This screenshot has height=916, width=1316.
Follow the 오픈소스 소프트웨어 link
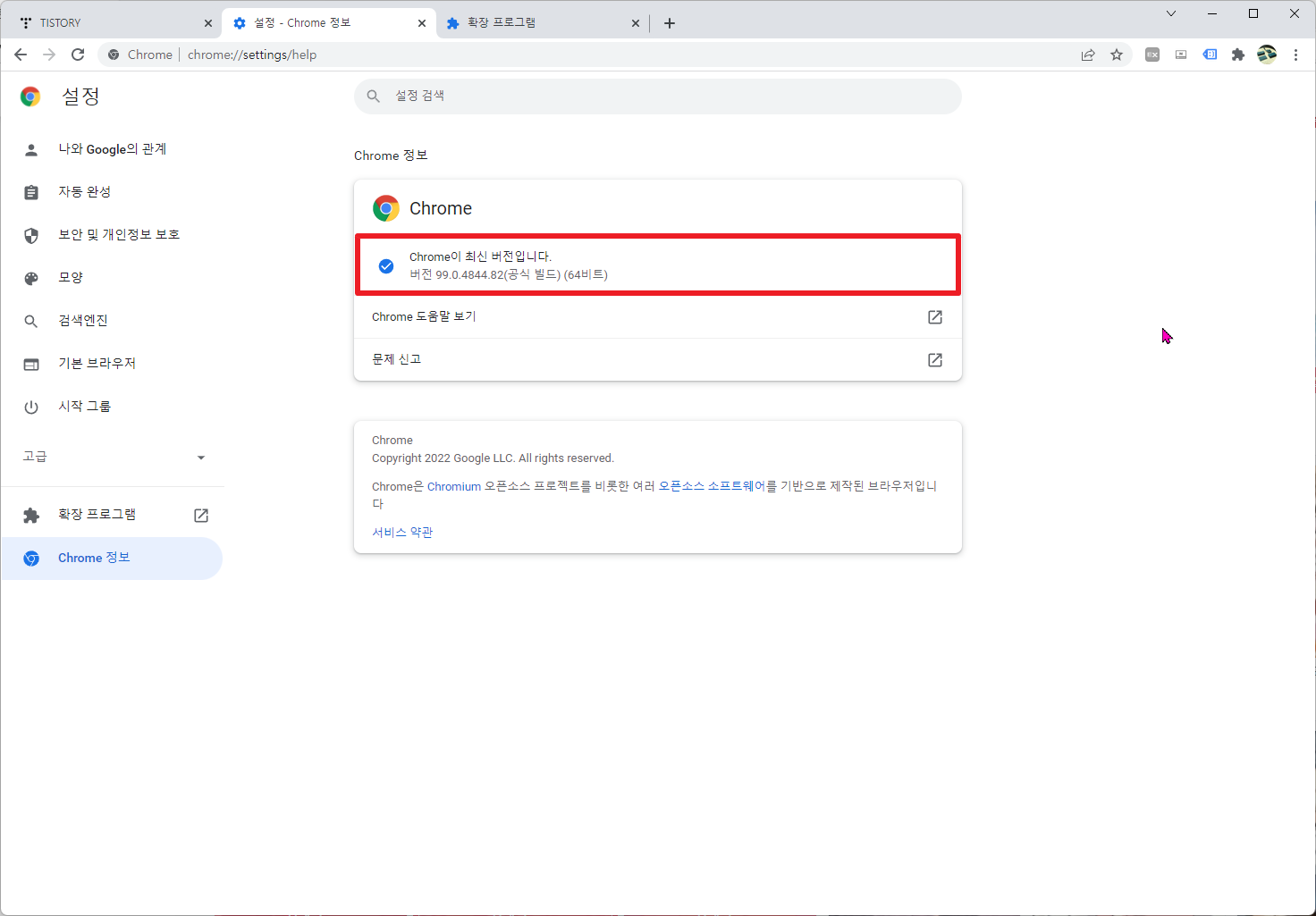[x=713, y=487]
